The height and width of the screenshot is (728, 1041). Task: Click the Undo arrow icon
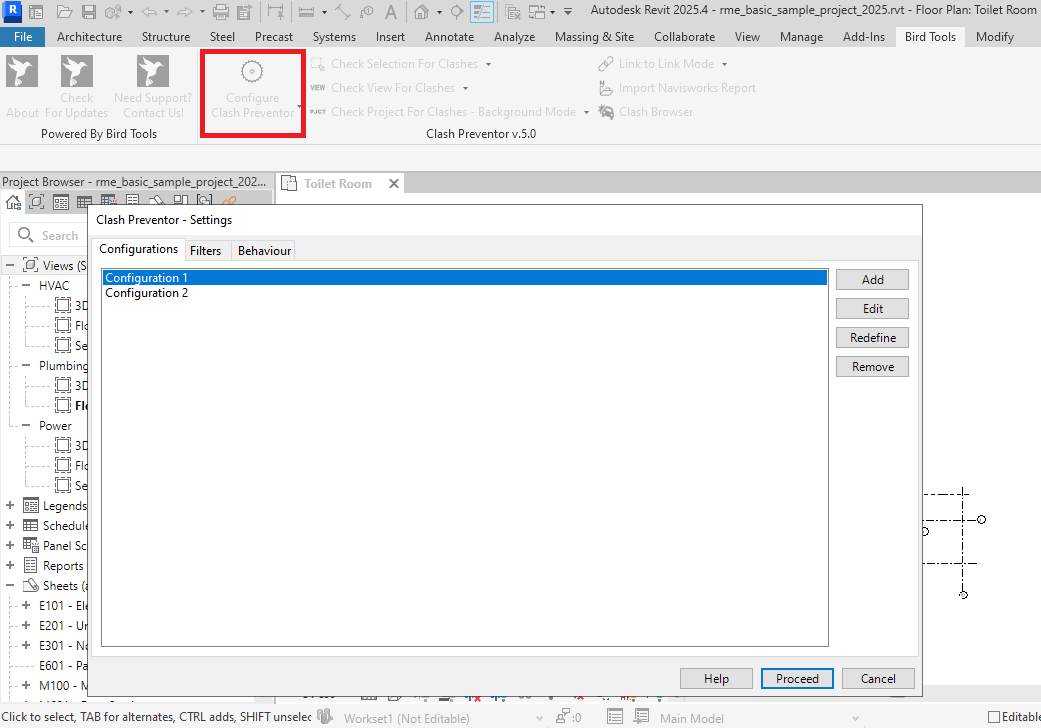click(149, 11)
